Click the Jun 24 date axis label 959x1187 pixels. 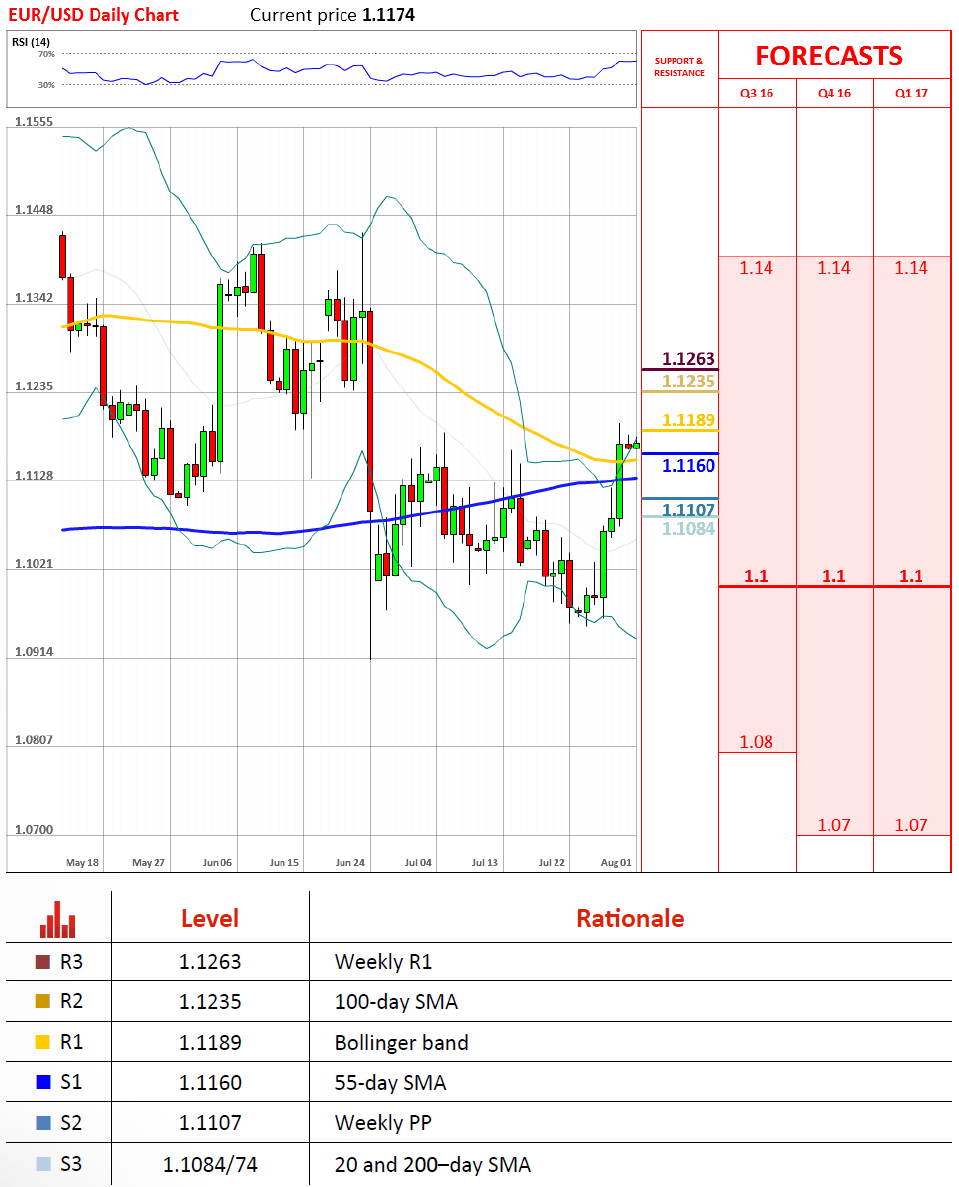pos(350,862)
